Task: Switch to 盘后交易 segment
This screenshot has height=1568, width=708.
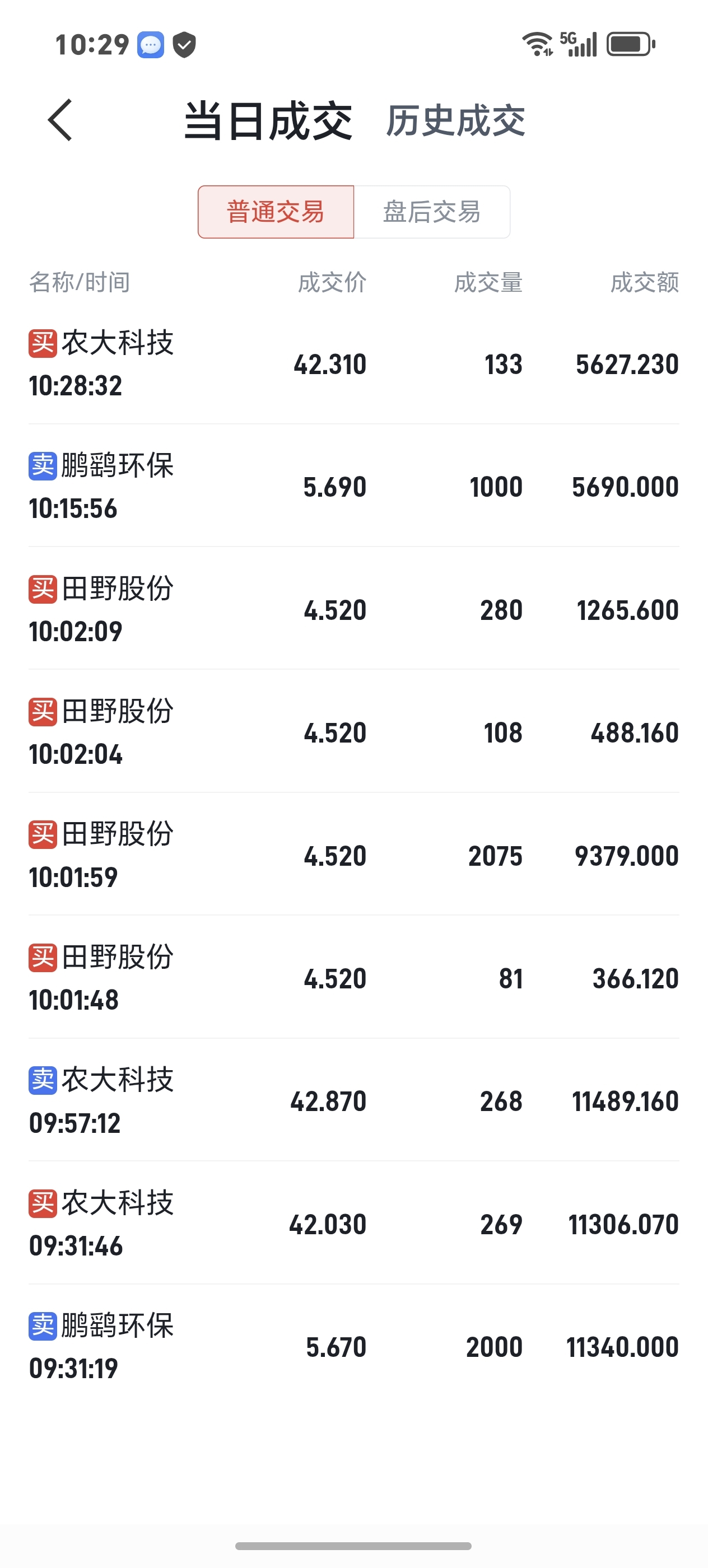Action: (x=432, y=212)
